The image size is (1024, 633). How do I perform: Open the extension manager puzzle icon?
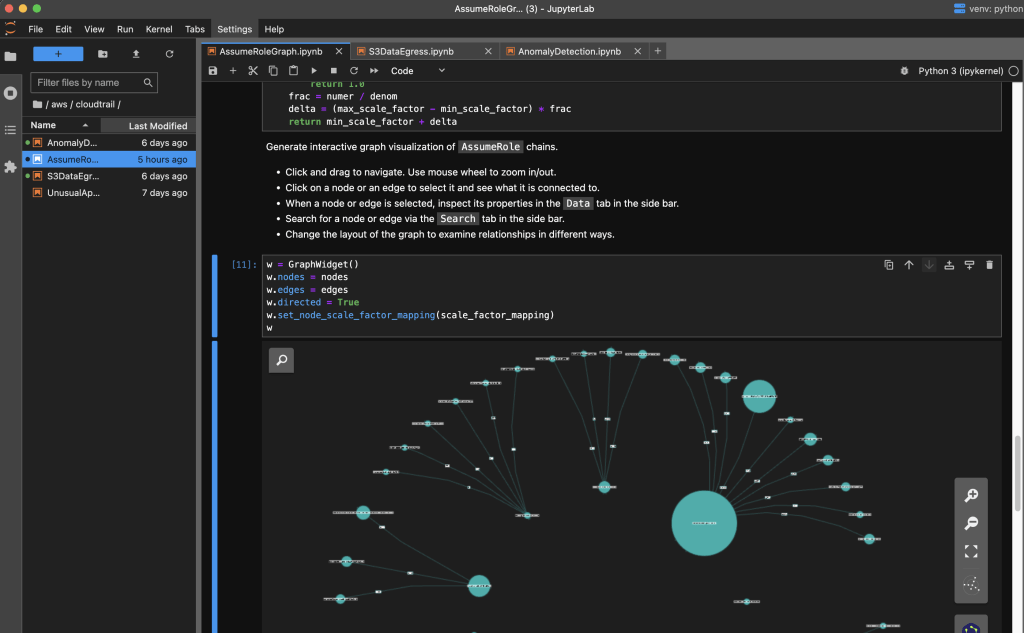coord(10,167)
